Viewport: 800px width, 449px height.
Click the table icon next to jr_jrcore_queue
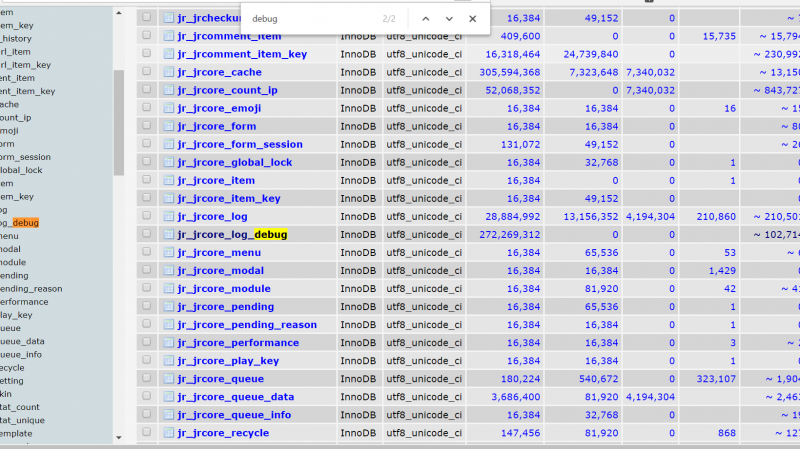coord(168,379)
